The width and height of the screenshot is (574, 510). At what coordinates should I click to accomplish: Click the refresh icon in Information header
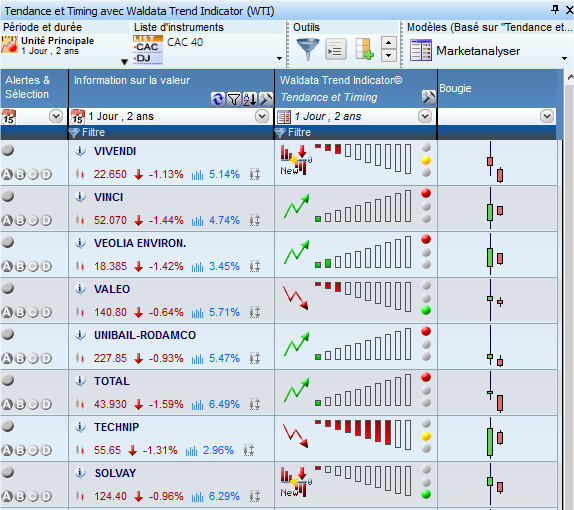pyautogui.click(x=218, y=99)
